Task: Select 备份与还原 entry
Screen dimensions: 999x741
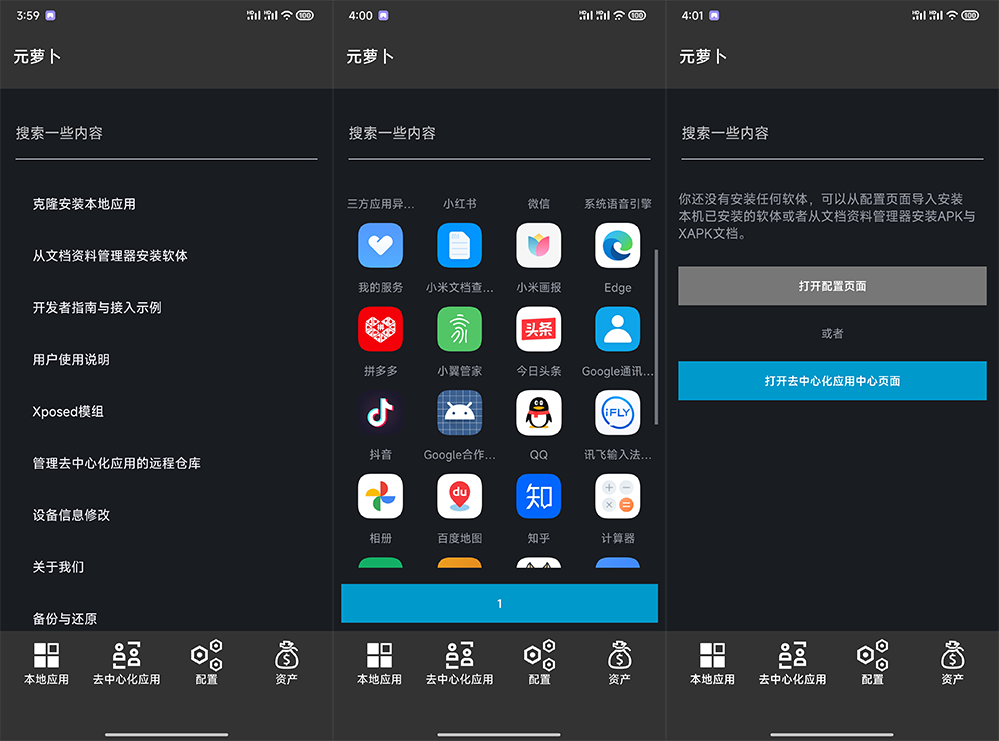Action: point(64,619)
